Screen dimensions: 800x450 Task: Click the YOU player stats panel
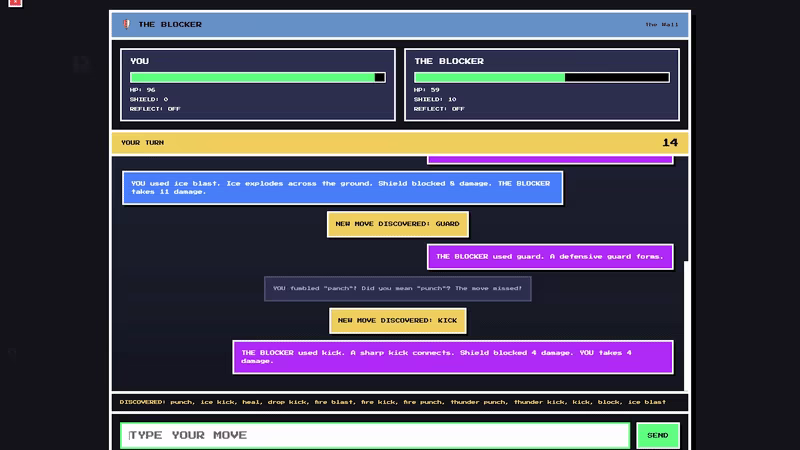tap(258, 85)
